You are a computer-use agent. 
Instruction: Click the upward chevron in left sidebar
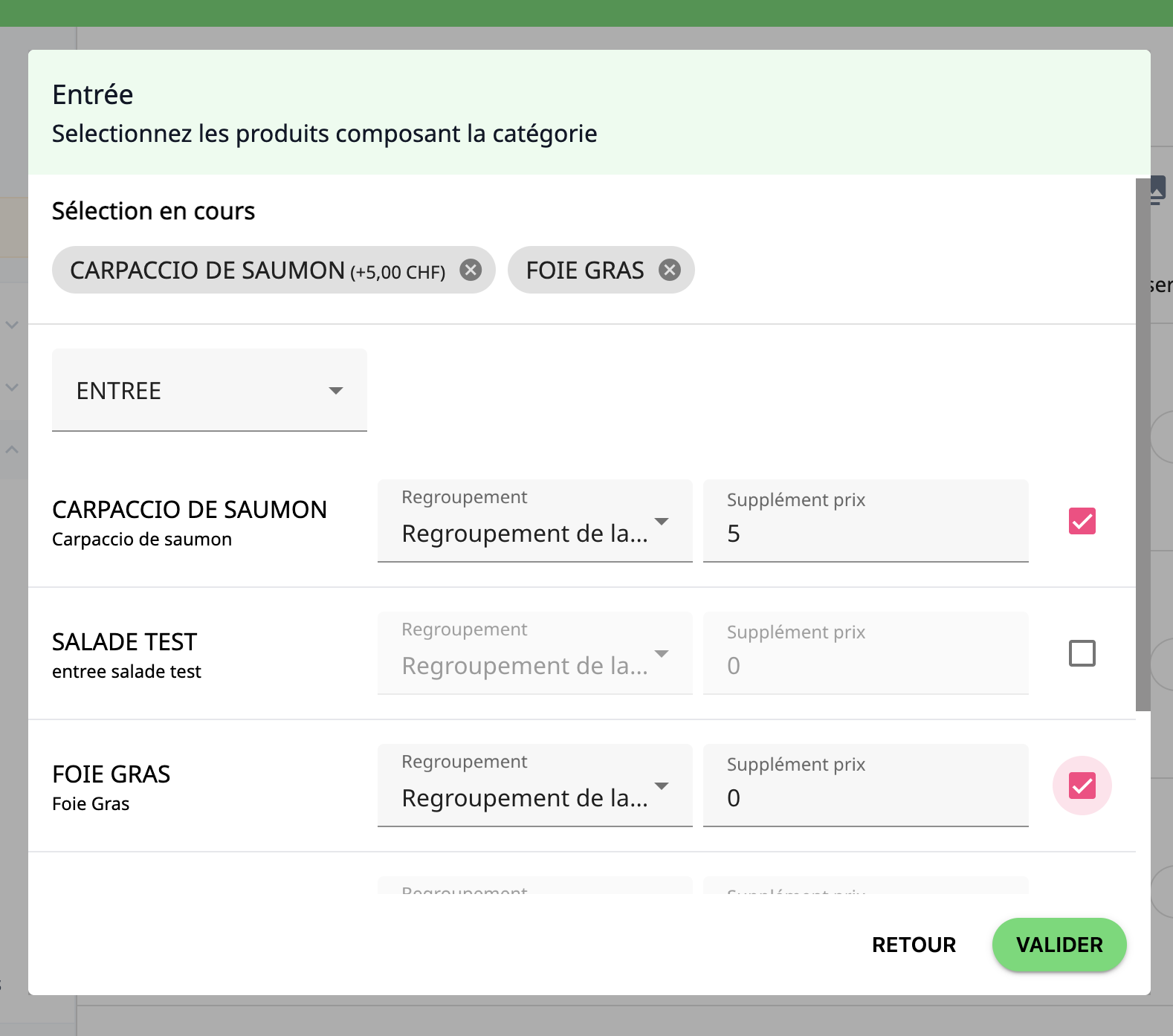point(12,450)
